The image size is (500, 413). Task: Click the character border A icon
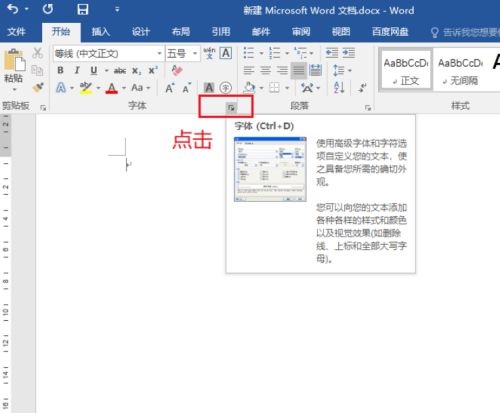coord(226,53)
